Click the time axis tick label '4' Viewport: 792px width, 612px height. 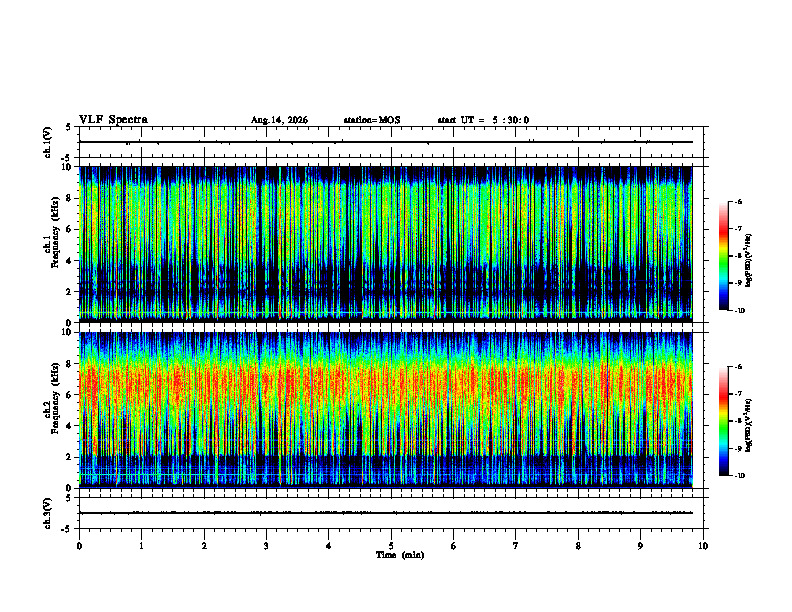point(329,546)
